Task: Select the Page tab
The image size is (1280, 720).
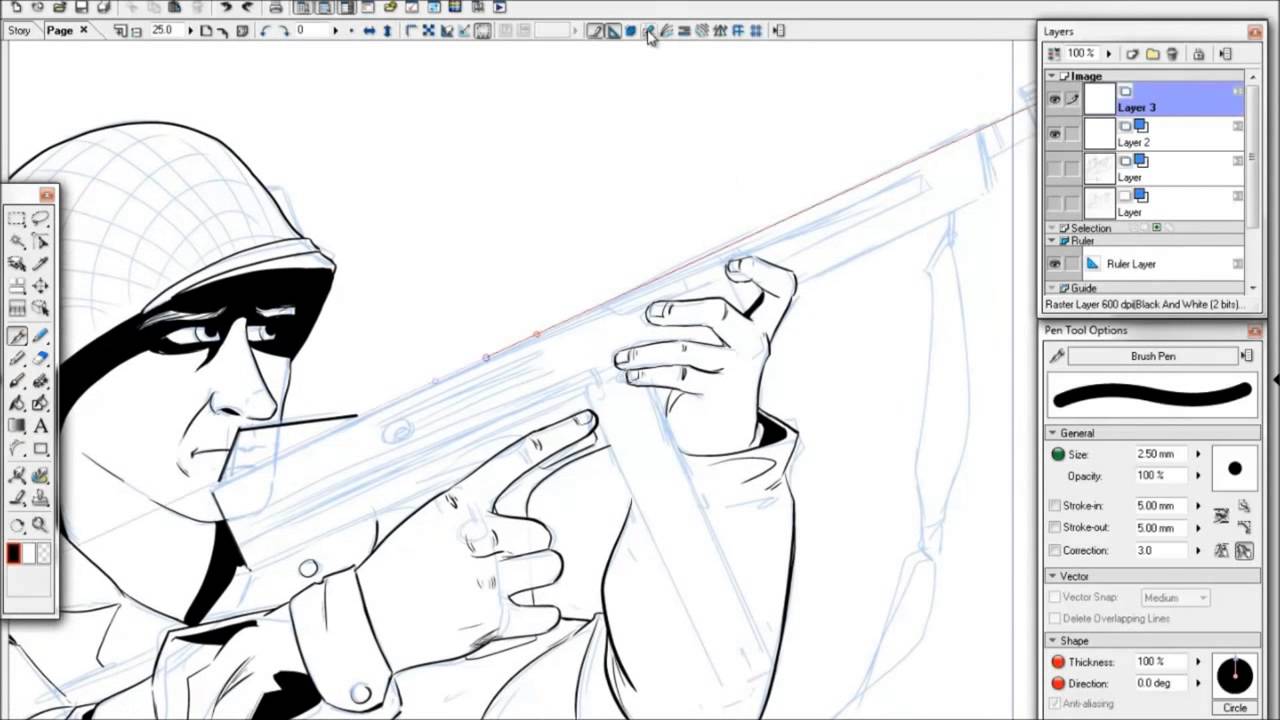Action: (60, 31)
